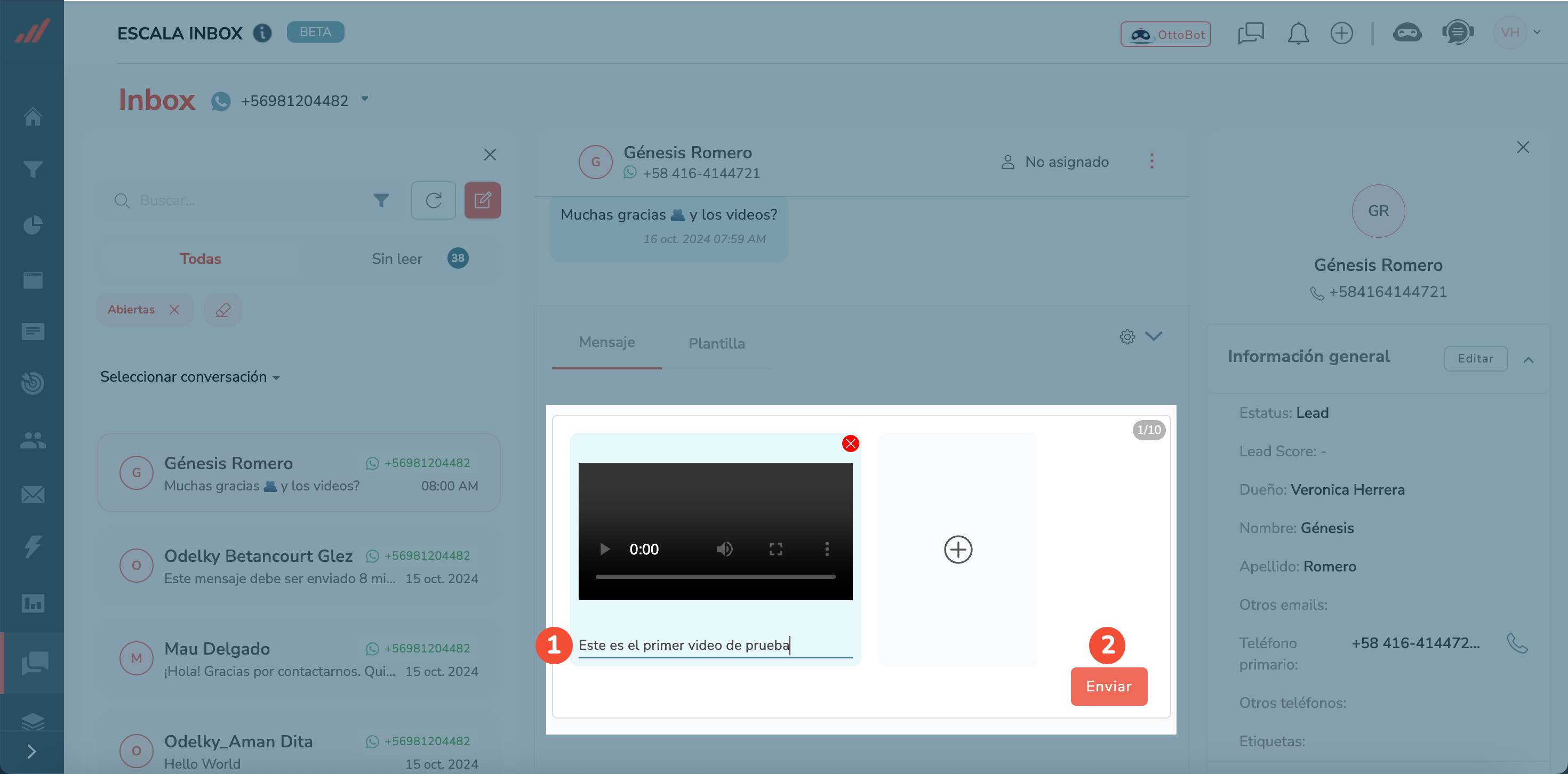Select the Mensaje tab
Viewport: 1568px width, 774px height.
point(606,342)
